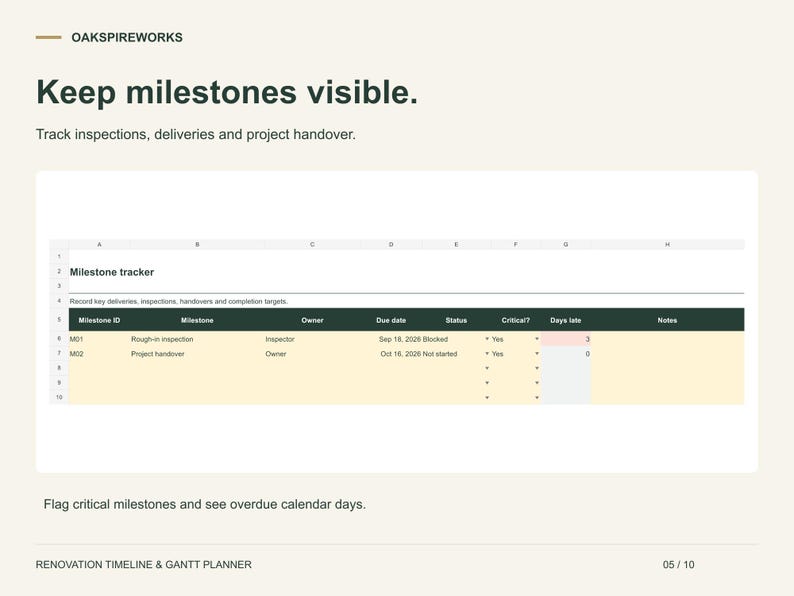Select row 2 header number

[x=59, y=271]
